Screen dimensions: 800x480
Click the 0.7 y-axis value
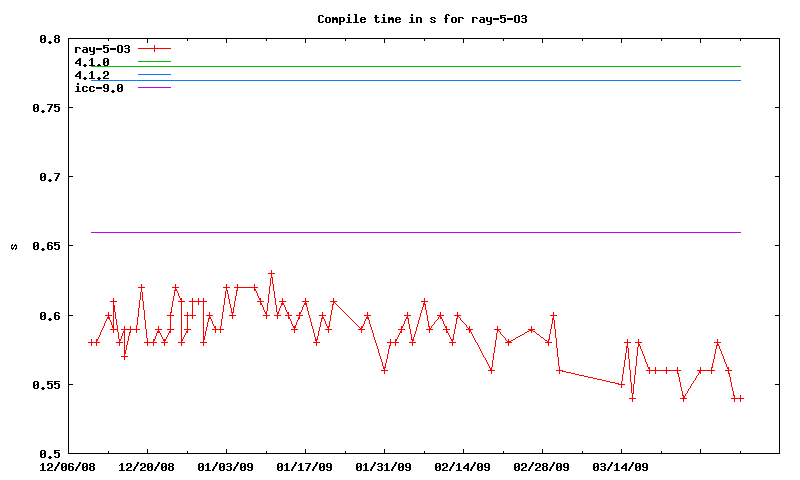point(49,177)
